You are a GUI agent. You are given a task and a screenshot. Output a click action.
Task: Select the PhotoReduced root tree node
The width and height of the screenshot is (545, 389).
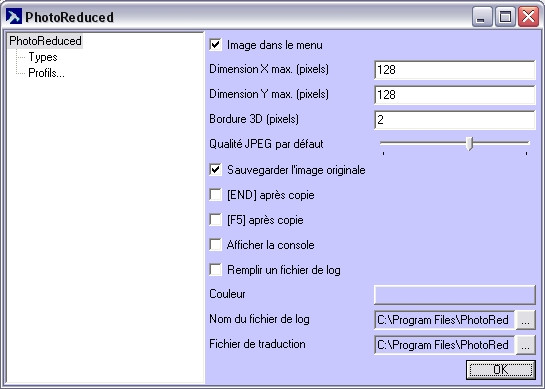(46, 41)
